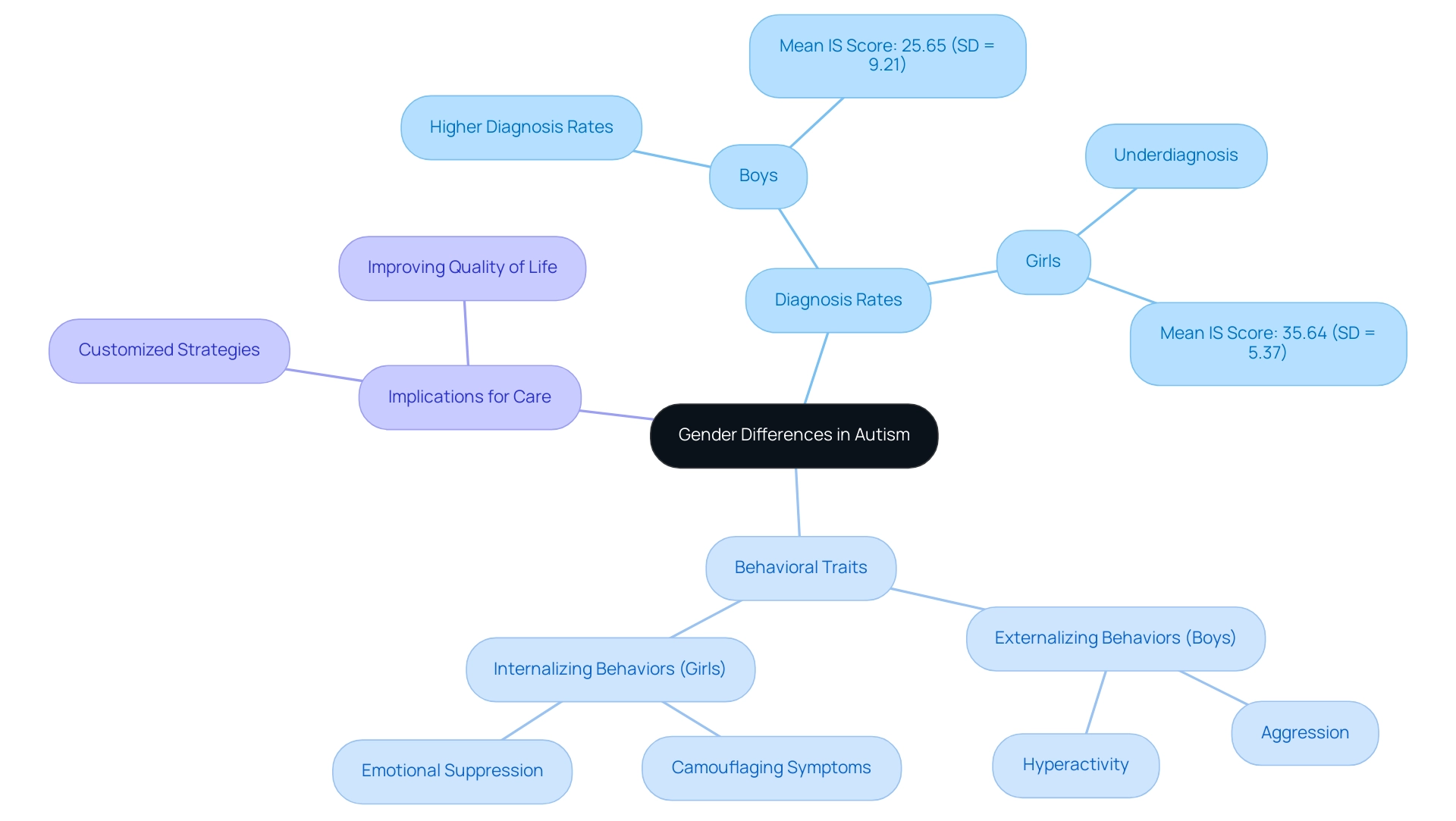Viewport: 1456px width, 821px height.
Task: Select the Hyperactivity node item
Action: pyautogui.click(x=1049, y=763)
